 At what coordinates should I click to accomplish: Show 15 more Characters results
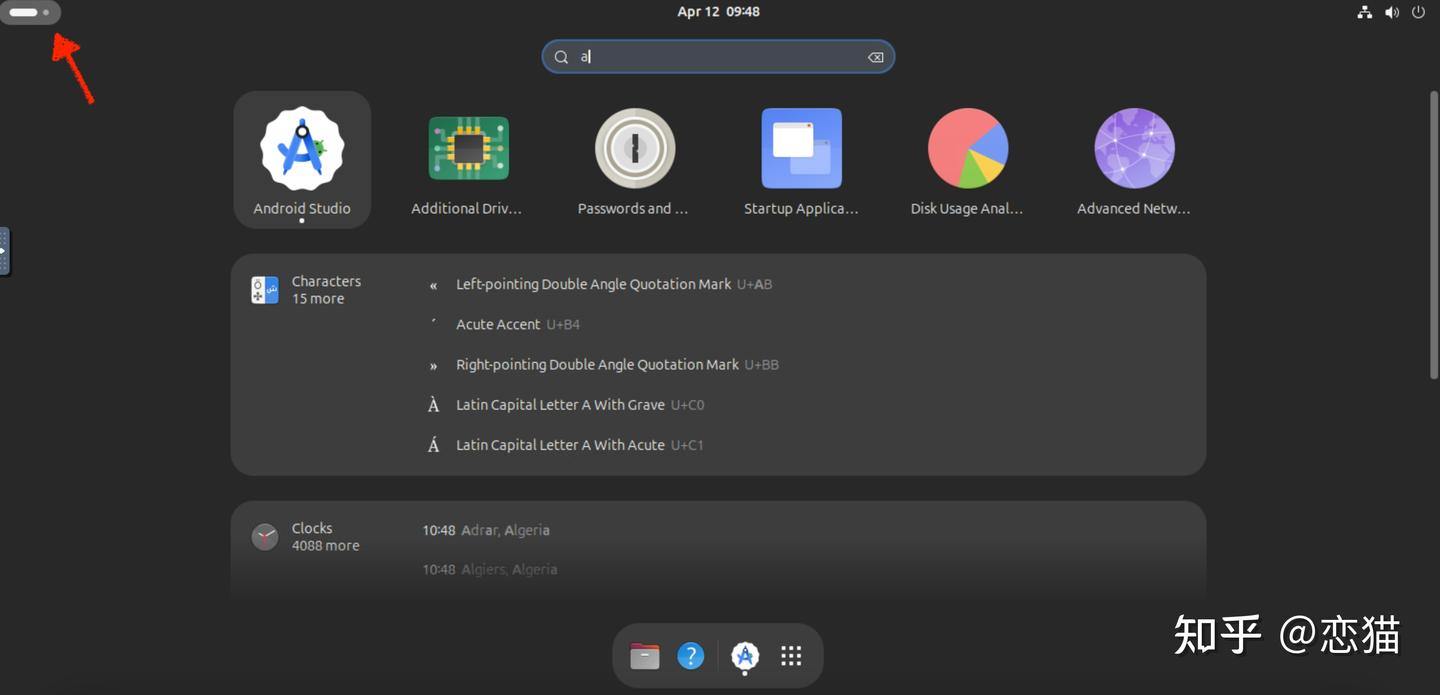tap(318, 299)
